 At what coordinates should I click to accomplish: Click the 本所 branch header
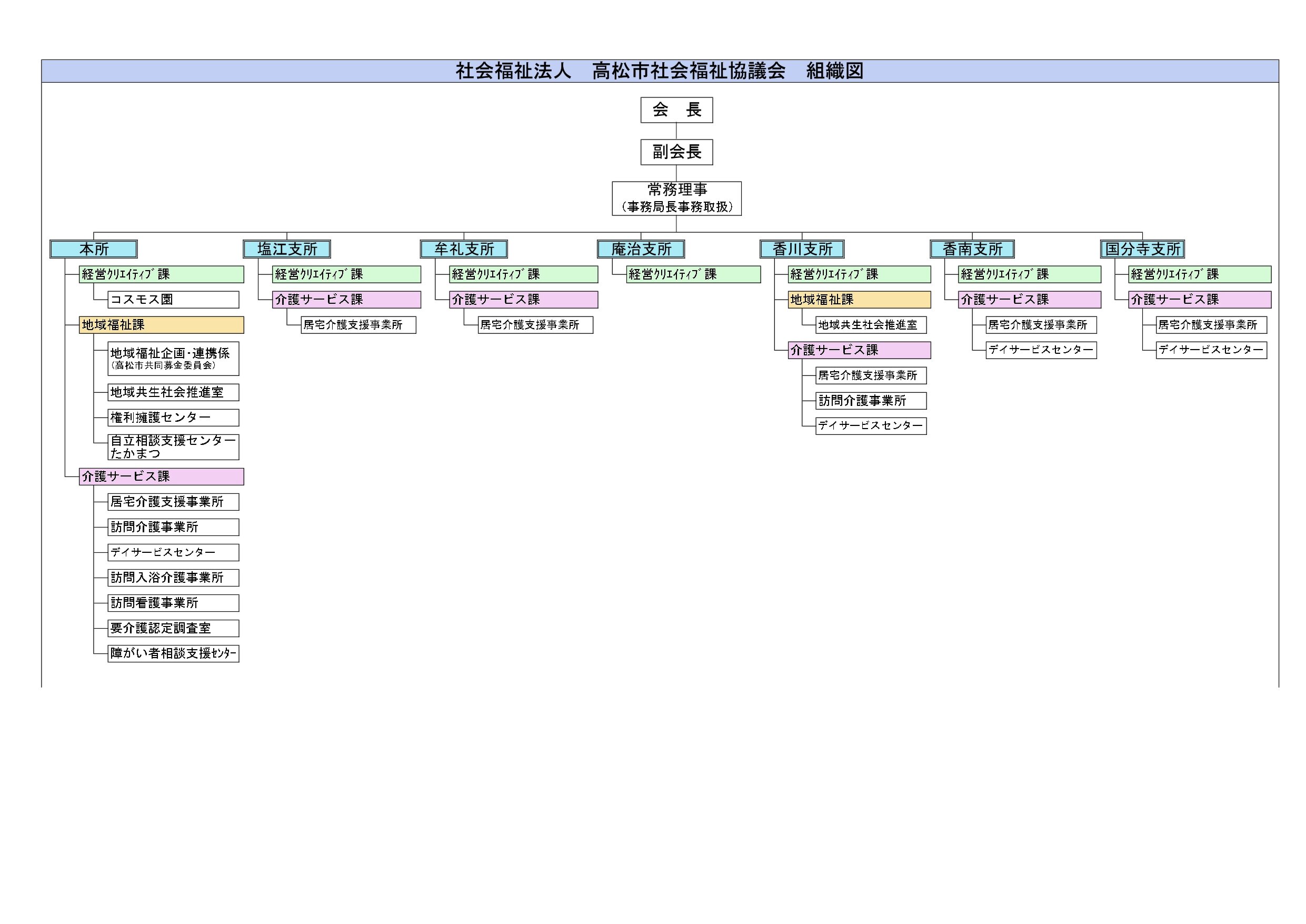tap(94, 249)
